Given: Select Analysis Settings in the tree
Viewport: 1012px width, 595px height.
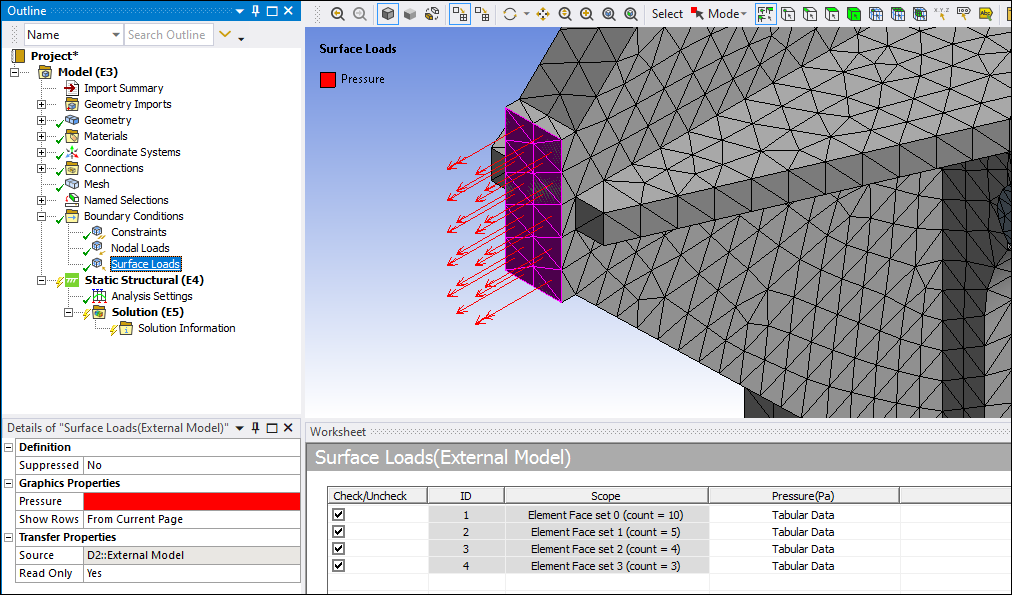Looking at the screenshot, I should (x=151, y=296).
